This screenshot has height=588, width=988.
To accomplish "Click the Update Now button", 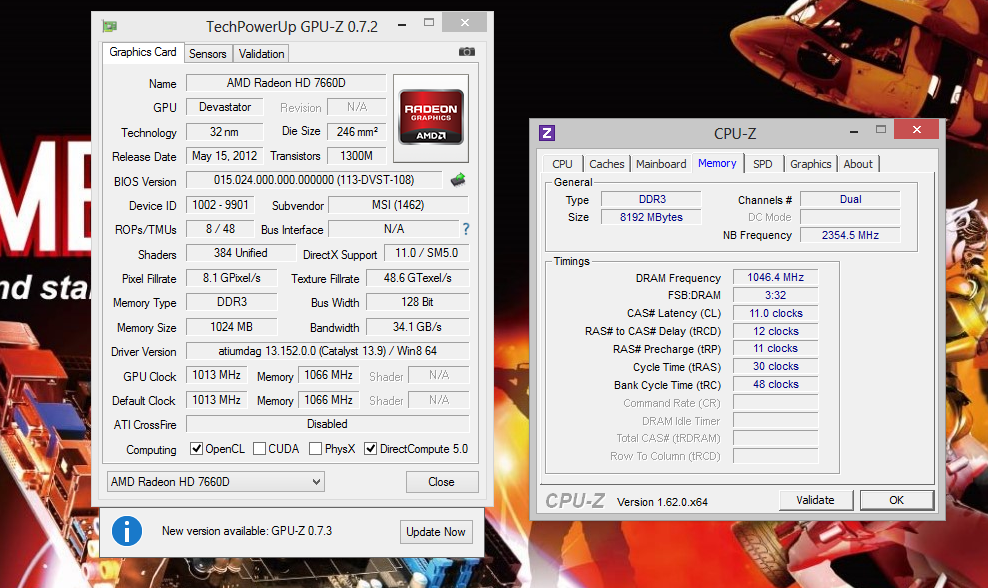I will pos(435,532).
